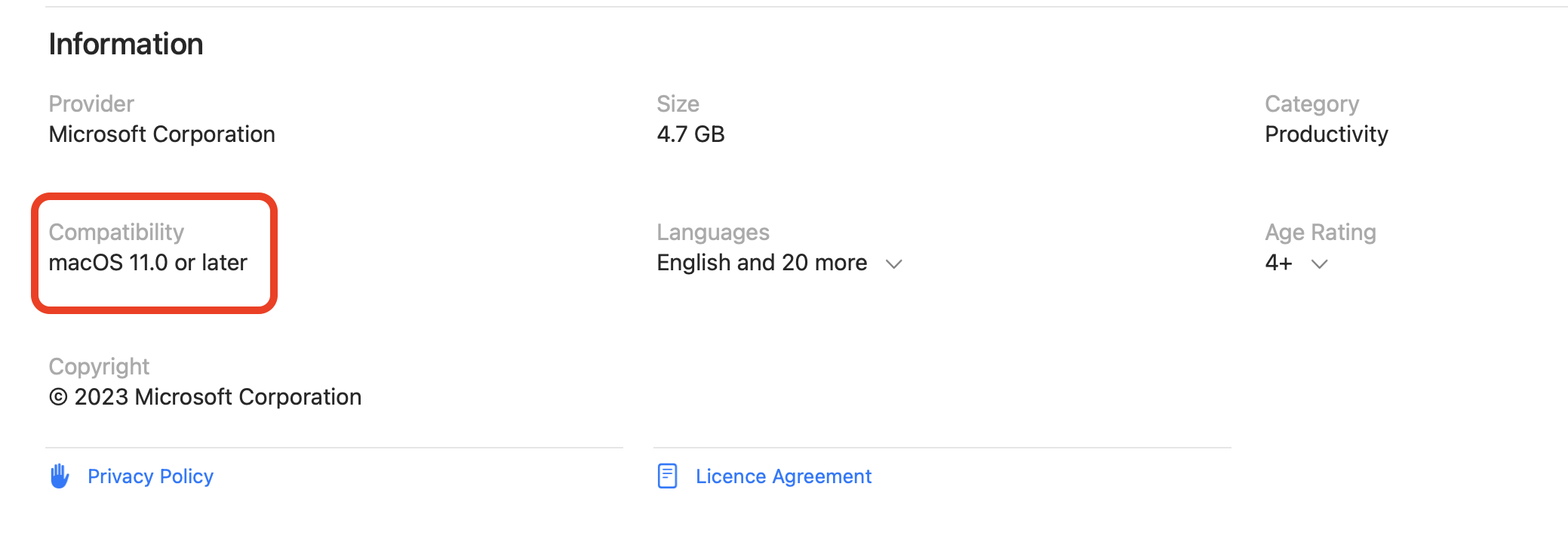This screenshot has width=1568, height=533.
Task: Click the Information section heading
Action: pos(126,44)
